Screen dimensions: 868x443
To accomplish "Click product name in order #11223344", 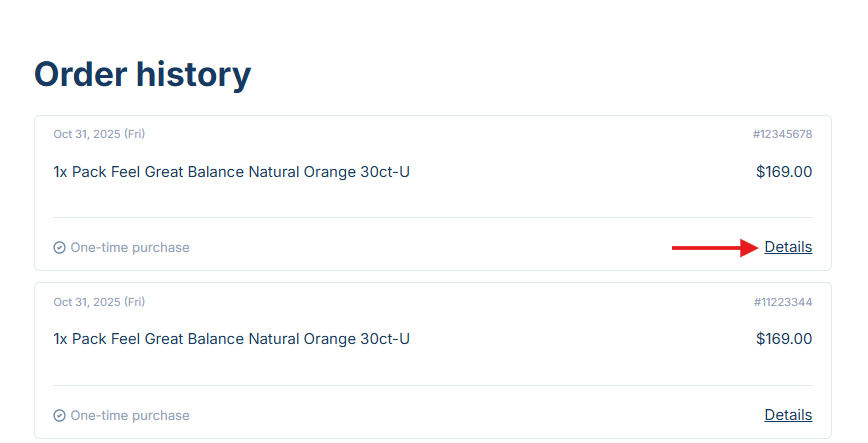I will pyautogui.click(x=240, y=339).
